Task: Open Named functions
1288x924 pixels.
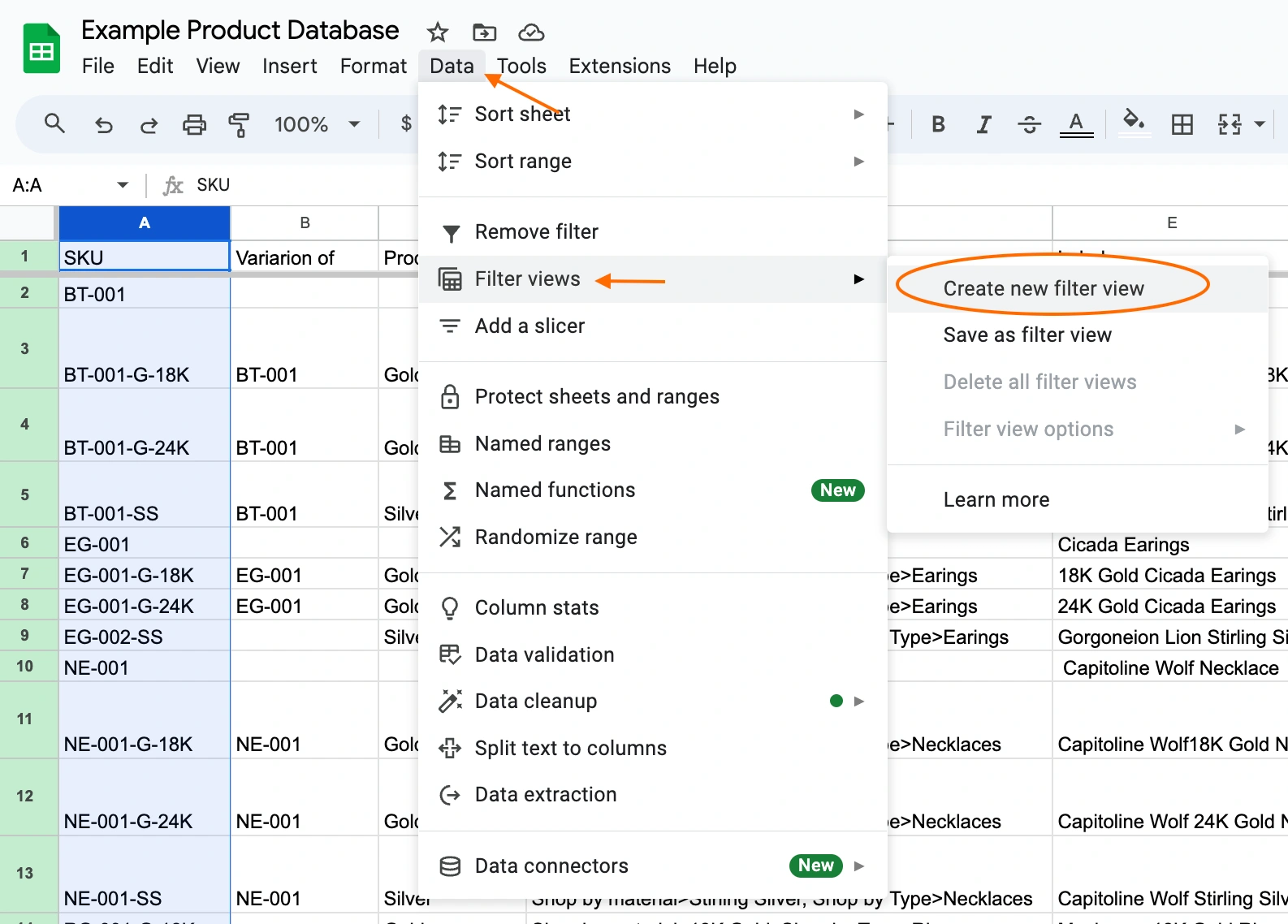Action: (652, 490)
